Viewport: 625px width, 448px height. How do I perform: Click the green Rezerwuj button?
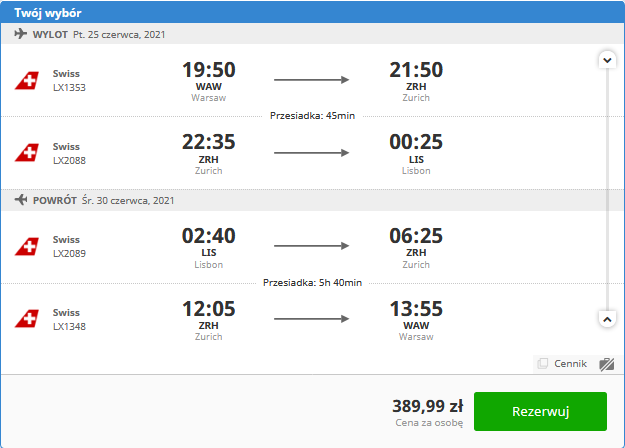(x=540, y=411)
